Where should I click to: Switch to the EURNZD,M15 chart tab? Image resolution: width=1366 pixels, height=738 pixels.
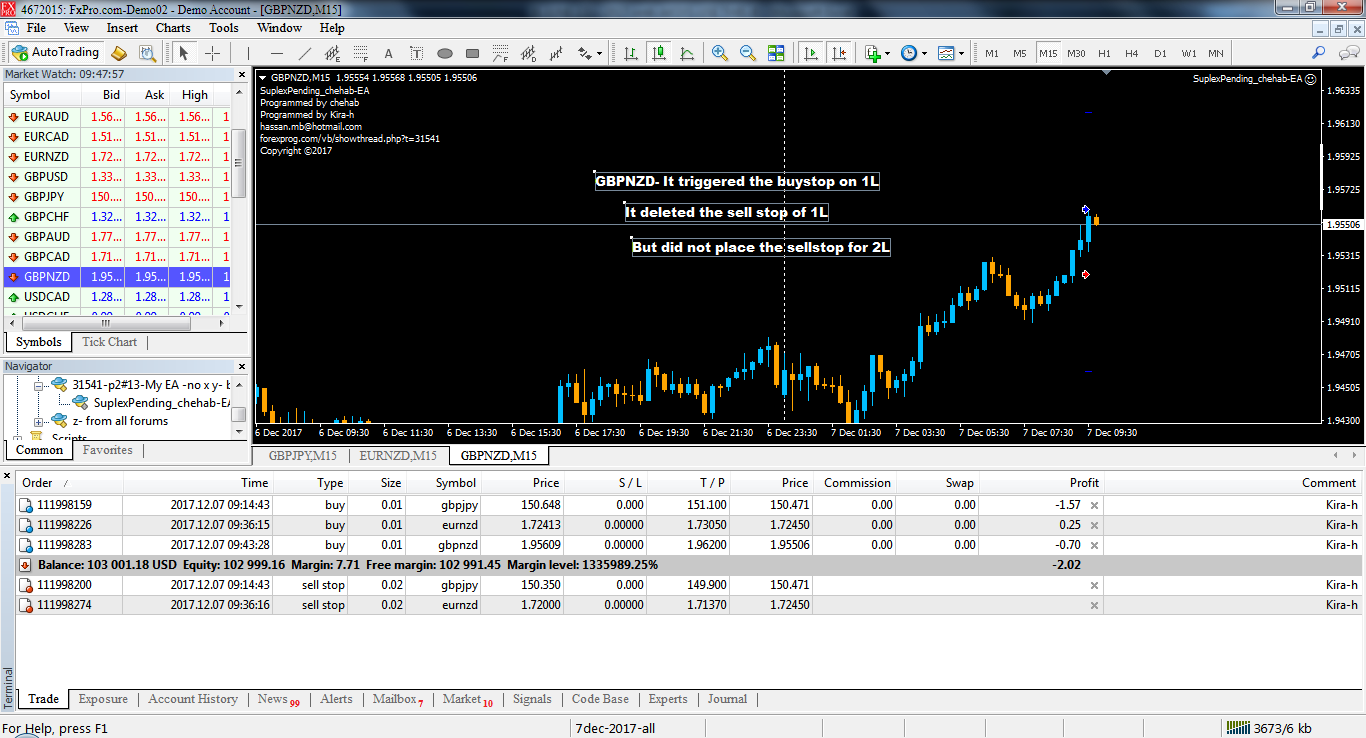pos(398,456)
